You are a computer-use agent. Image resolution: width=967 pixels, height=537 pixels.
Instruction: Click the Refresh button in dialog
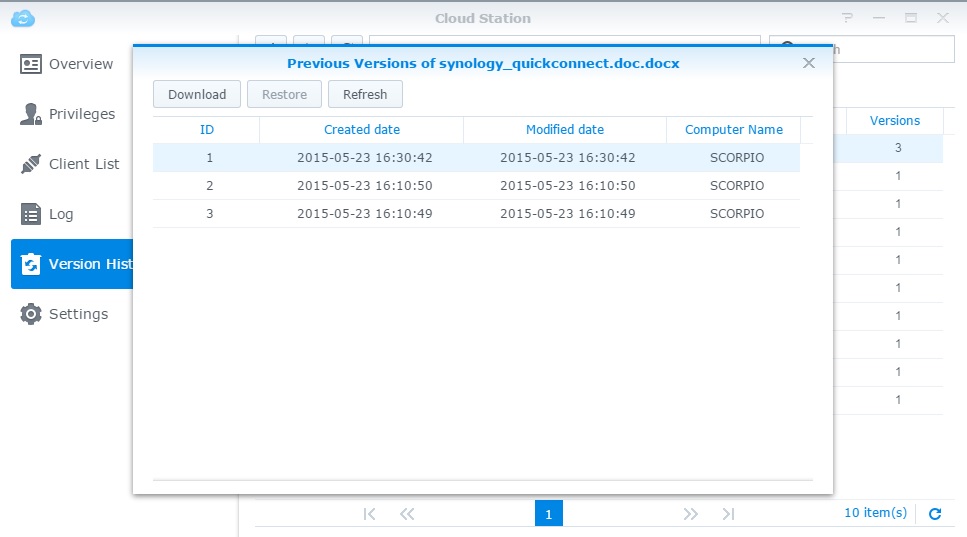(365, 94)
